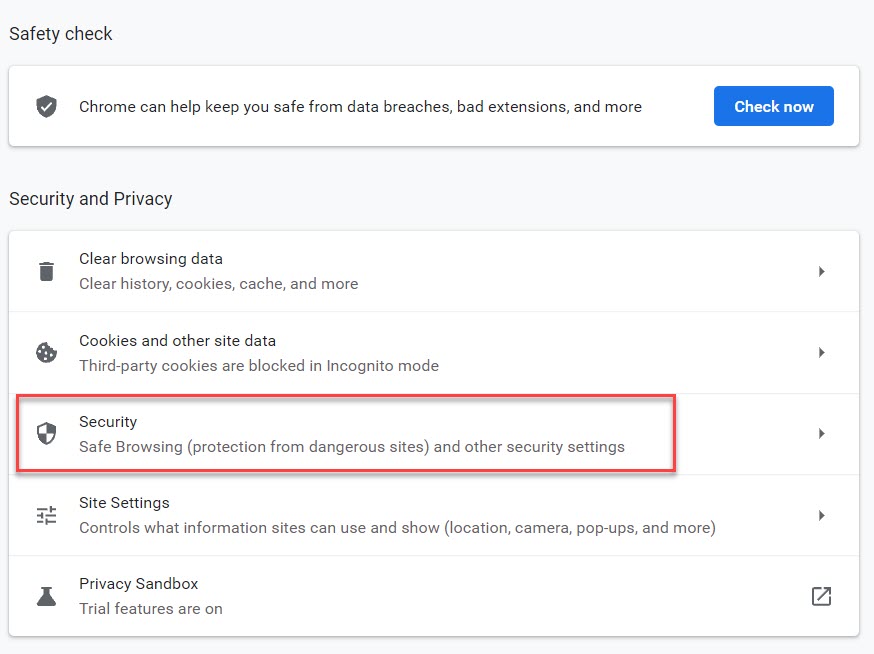The image size is (874, 654).
Task: Open Privacy Sandbox entry
Action: 434,596
